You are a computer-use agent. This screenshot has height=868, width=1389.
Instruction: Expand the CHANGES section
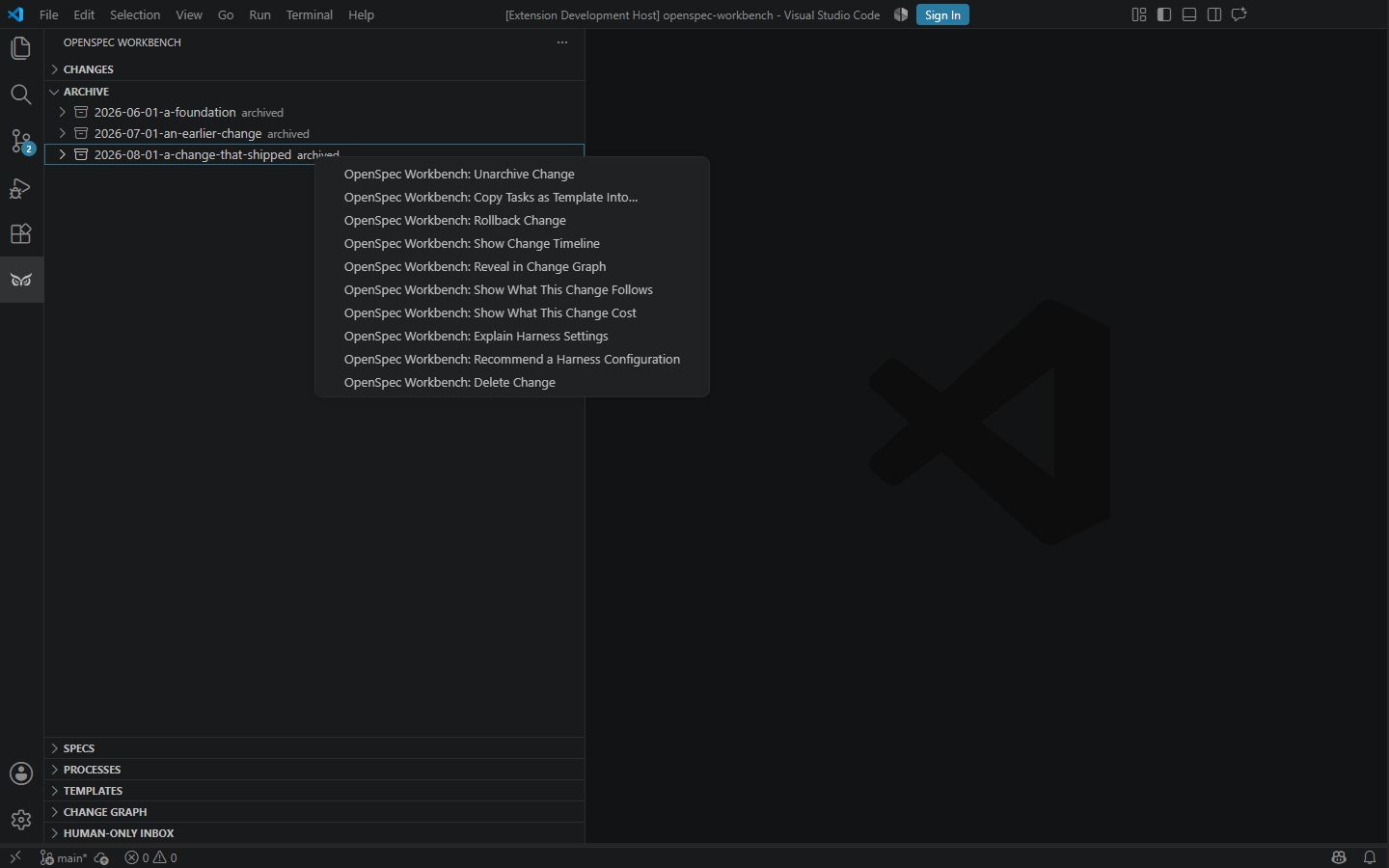click(x=314, y=69)
